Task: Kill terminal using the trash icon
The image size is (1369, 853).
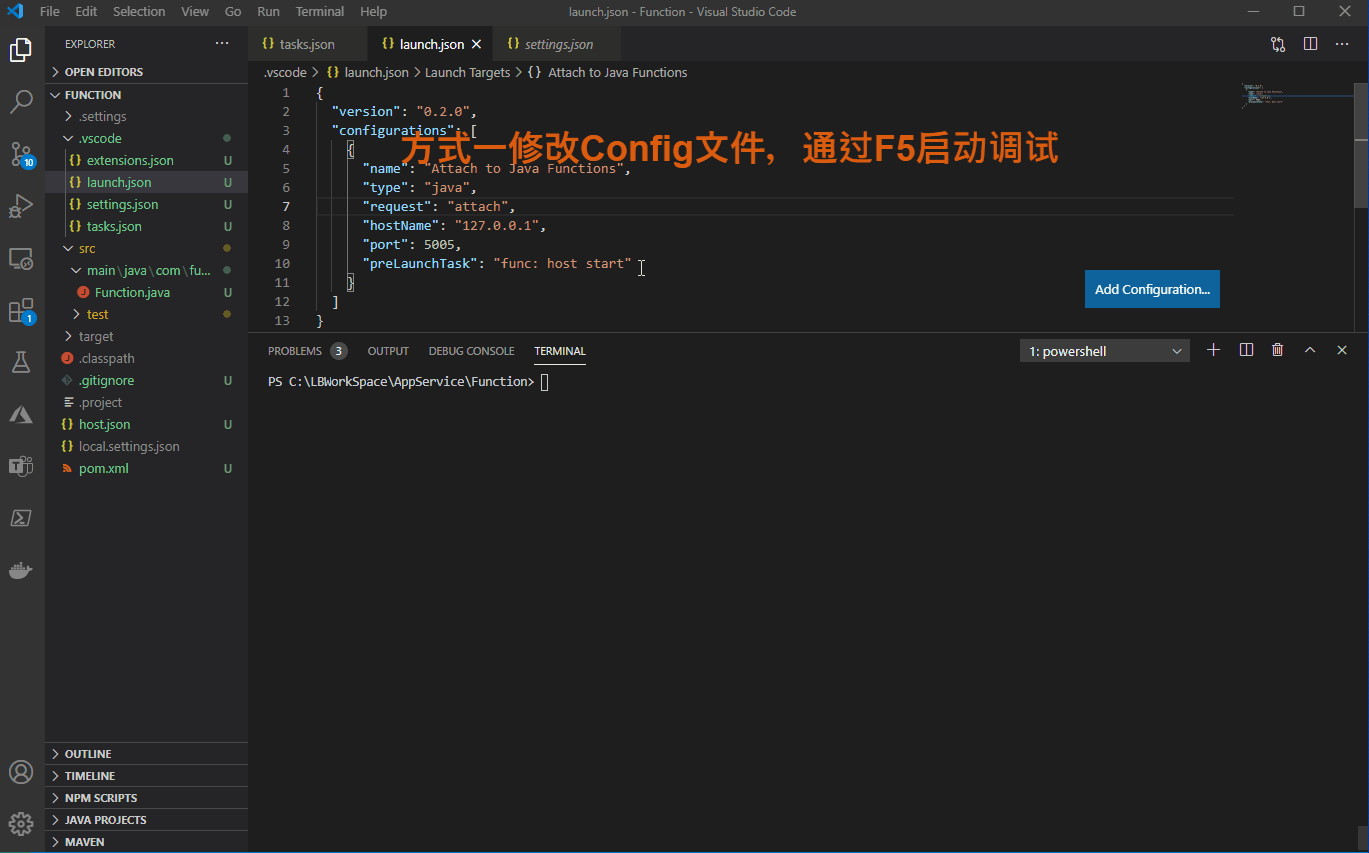Action: (1277, 350)
